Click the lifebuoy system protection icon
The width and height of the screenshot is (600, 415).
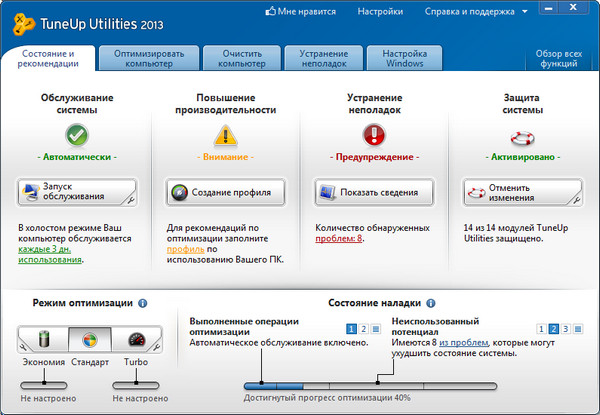coord(521,134)
